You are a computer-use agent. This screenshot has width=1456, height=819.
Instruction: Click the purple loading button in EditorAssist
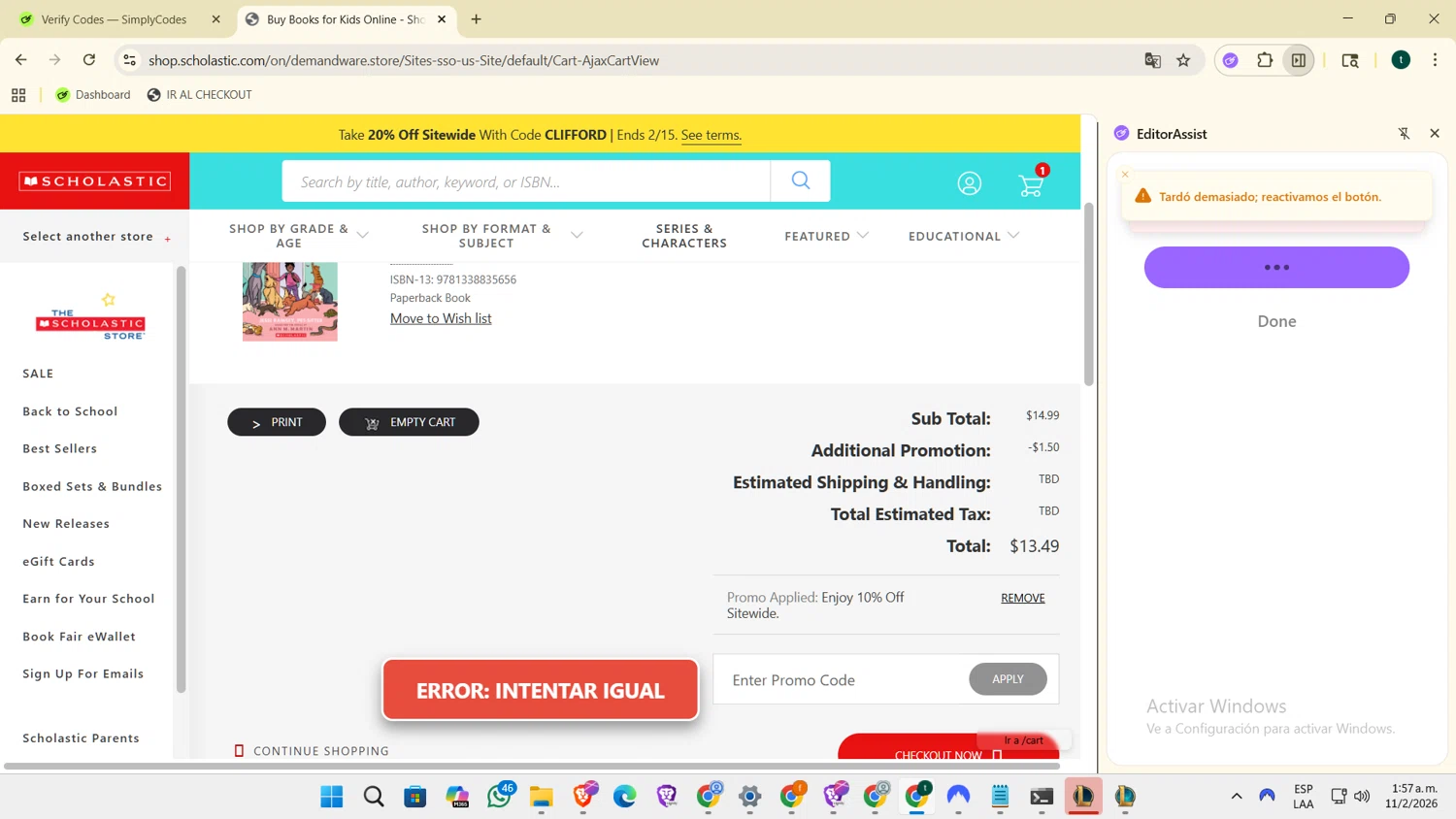1276,267
